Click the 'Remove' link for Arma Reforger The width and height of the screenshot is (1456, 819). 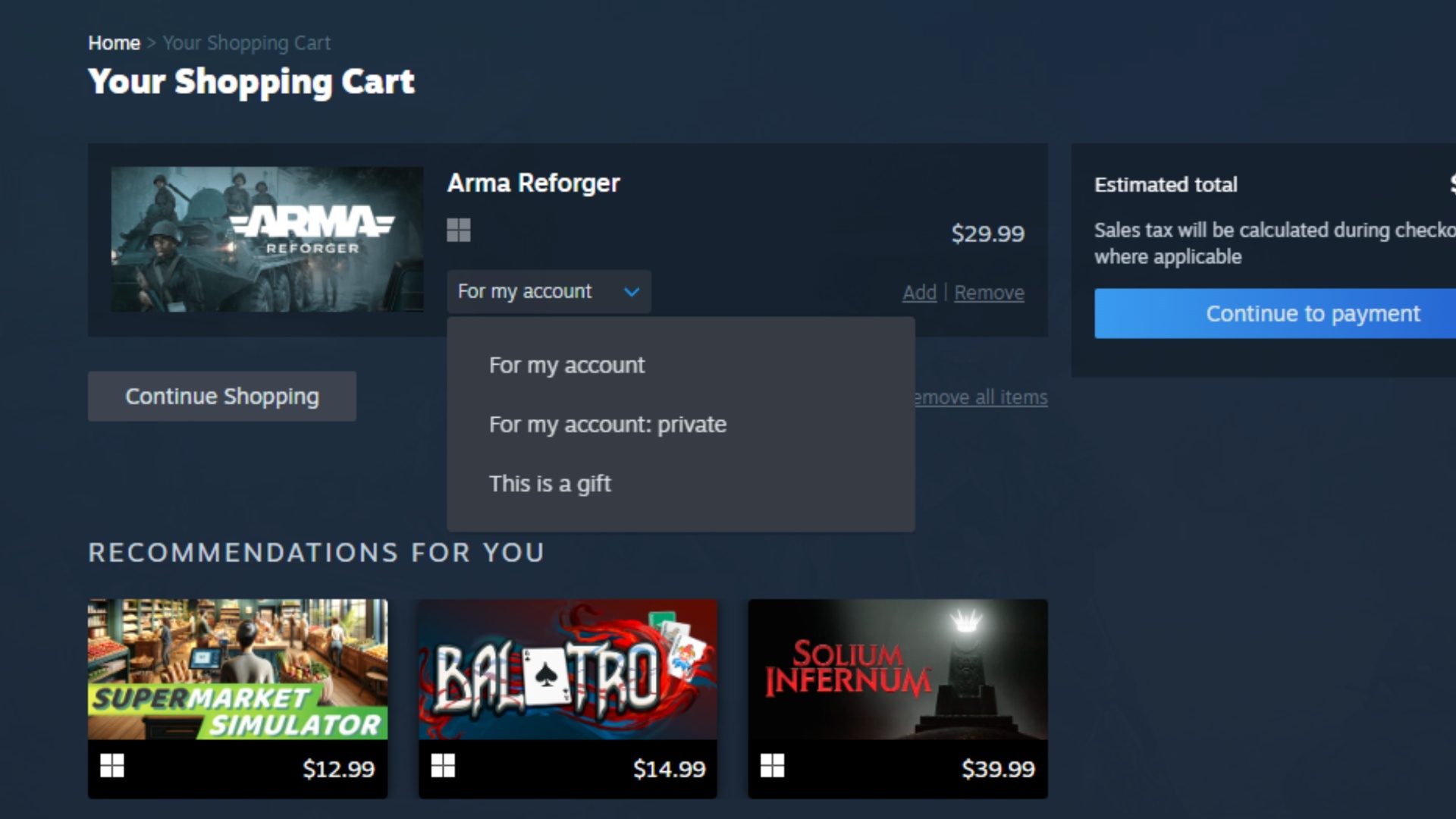988,292
